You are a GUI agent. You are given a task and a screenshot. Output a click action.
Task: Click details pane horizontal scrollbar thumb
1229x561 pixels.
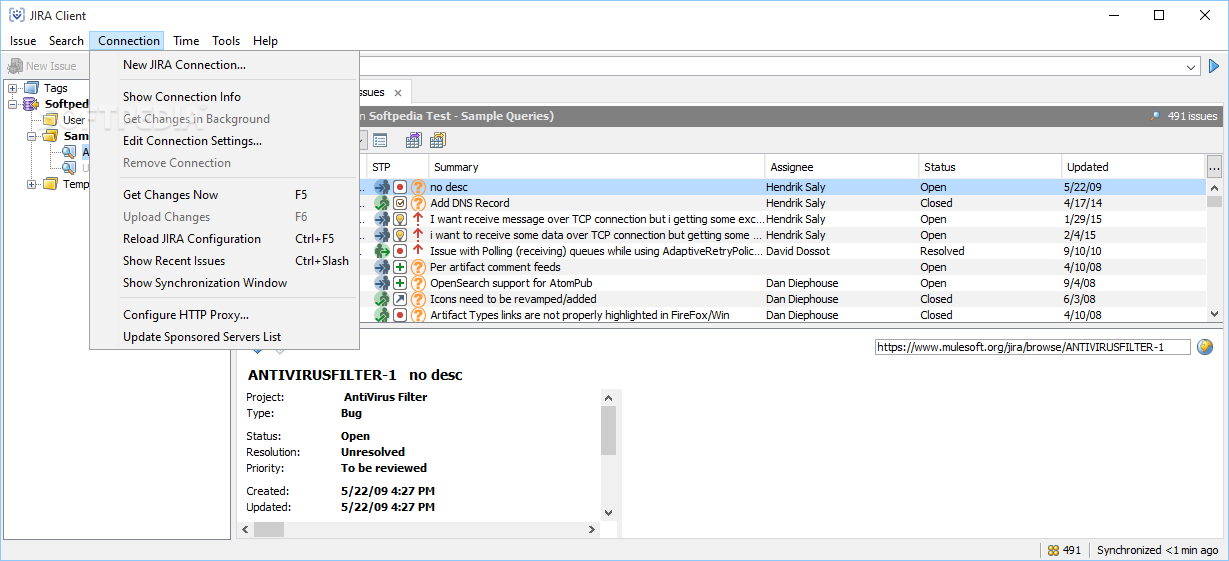coord(269,530)
